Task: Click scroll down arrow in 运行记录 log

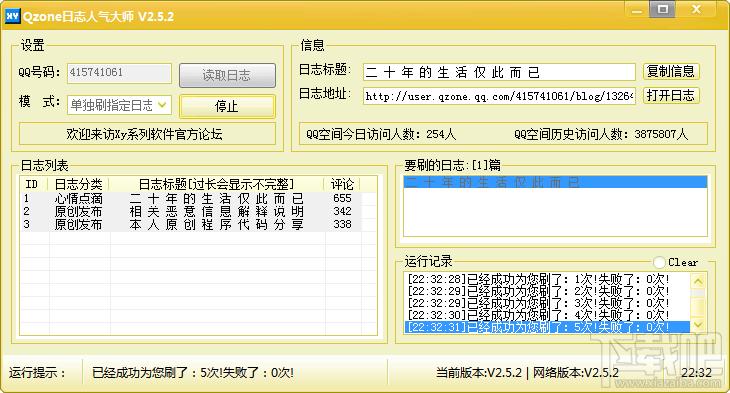Action: pyautogui.click(x=698, y=325)
